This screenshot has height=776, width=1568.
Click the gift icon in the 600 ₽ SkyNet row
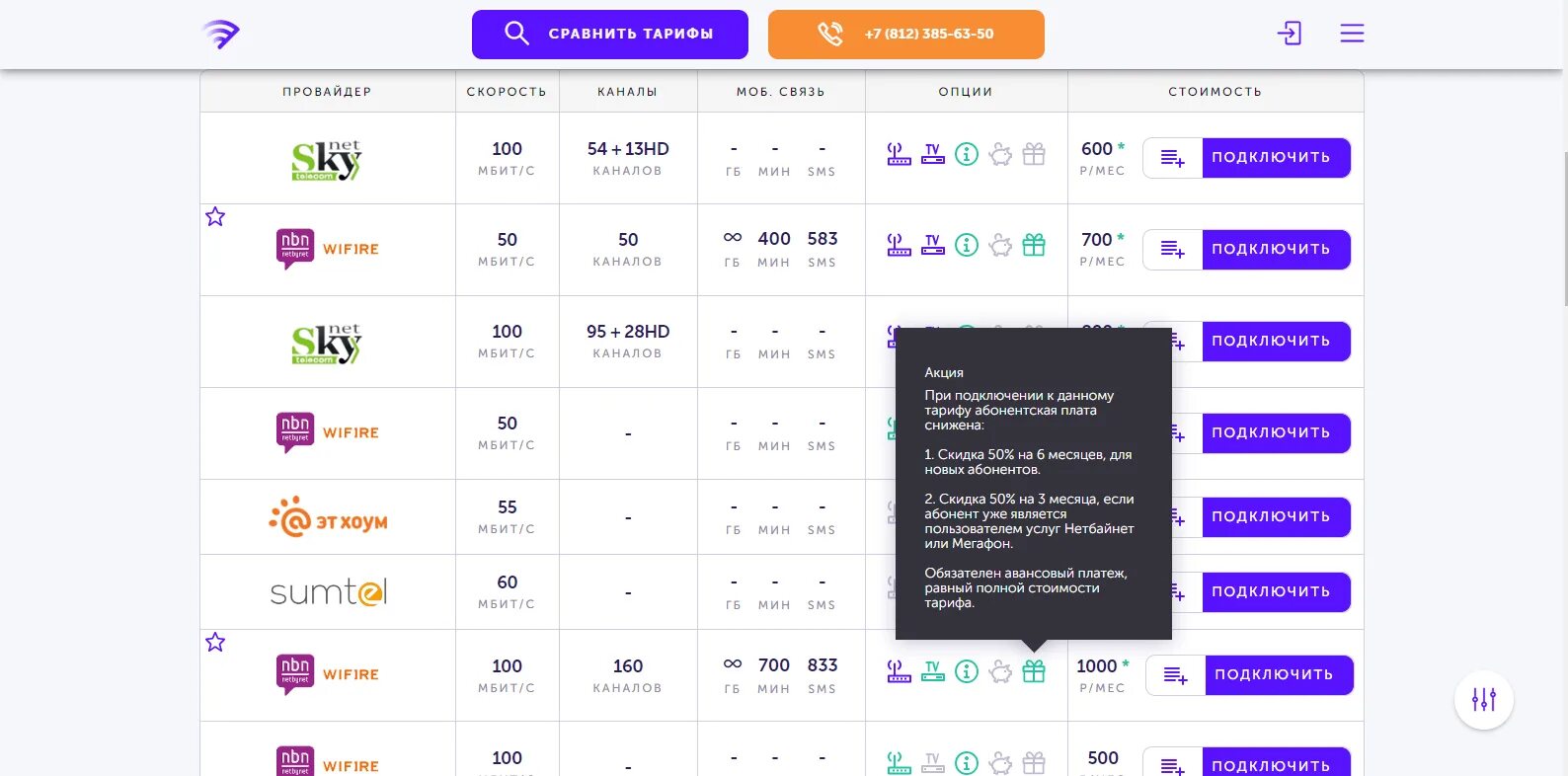1034,154
